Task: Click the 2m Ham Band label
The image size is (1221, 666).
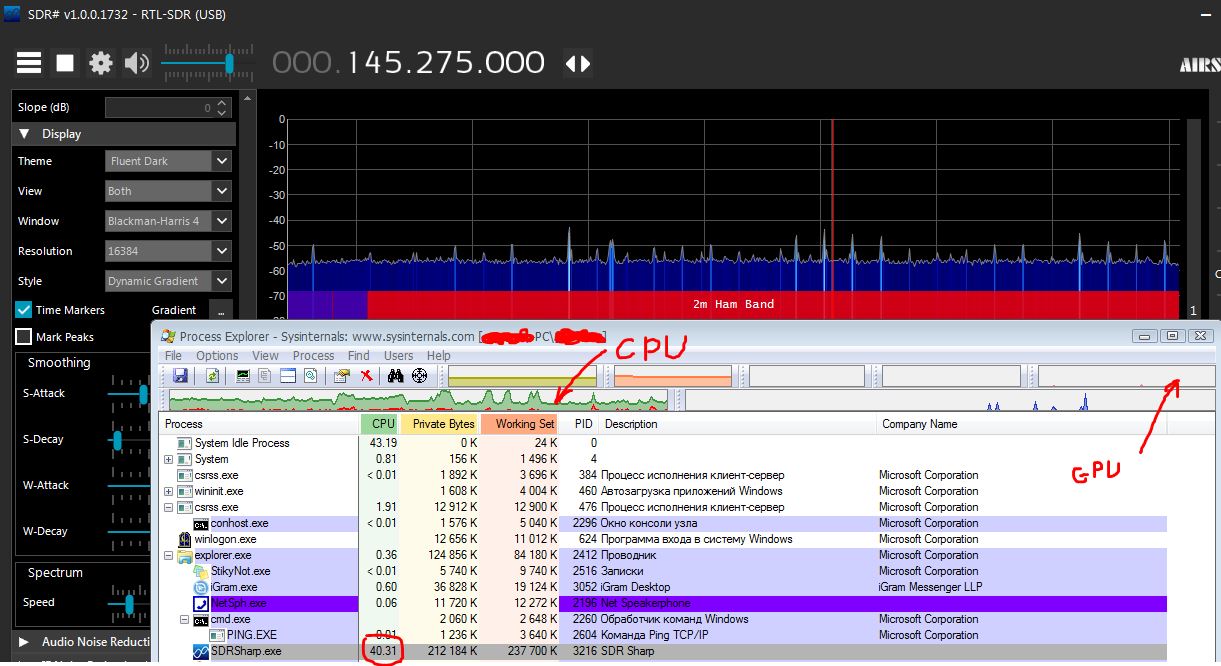Action: click(x=733, y=304)
